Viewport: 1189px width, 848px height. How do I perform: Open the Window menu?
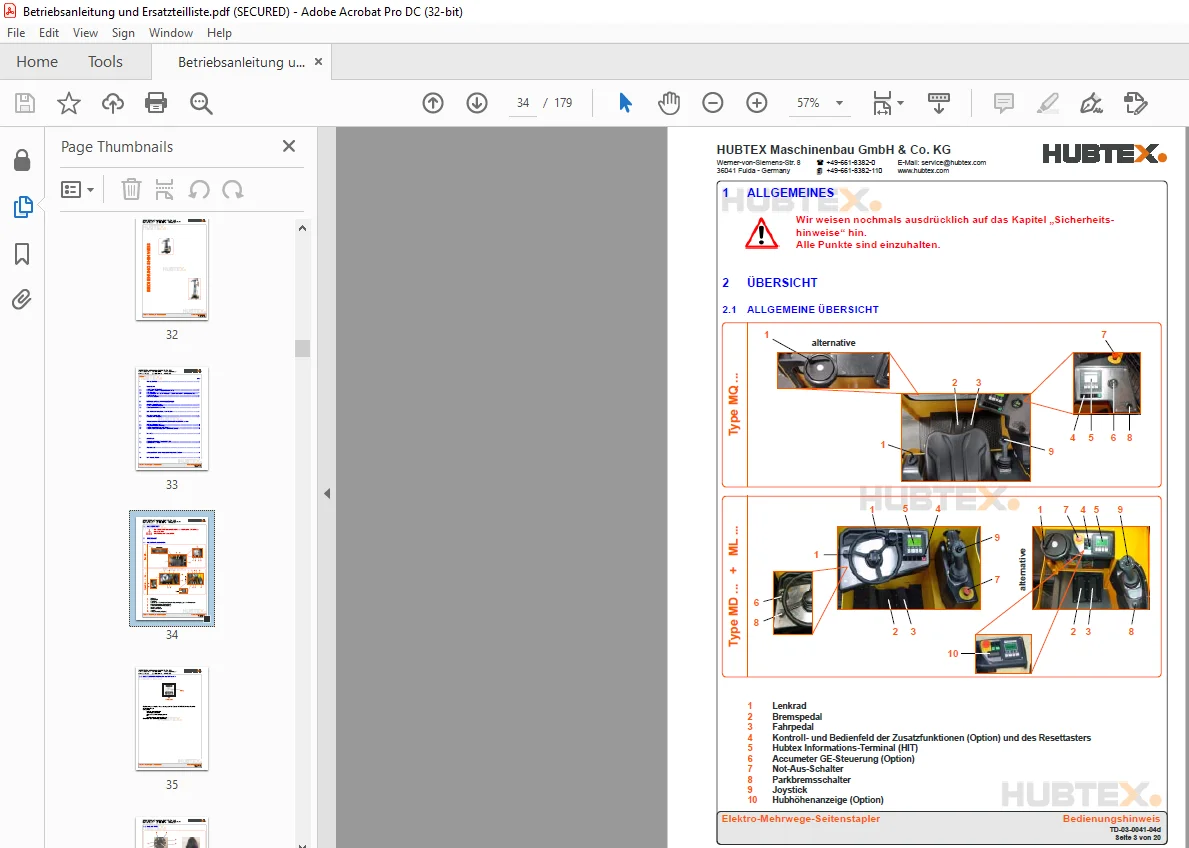click(x=171, y=33)
